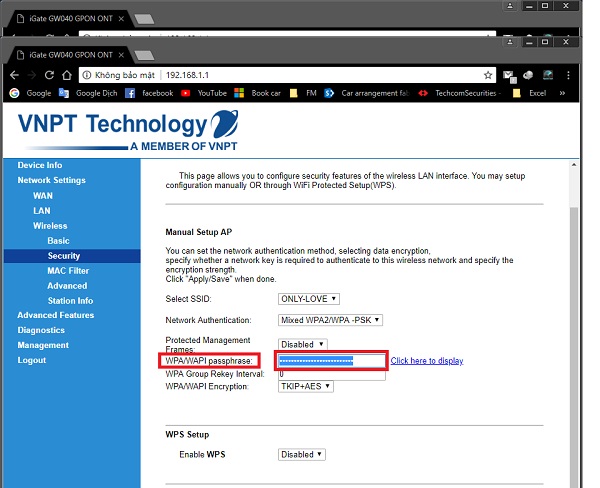Open the MAC Filter page
Image resolution: width=600 pixels, height=488 pixels.
pos(68,271)
